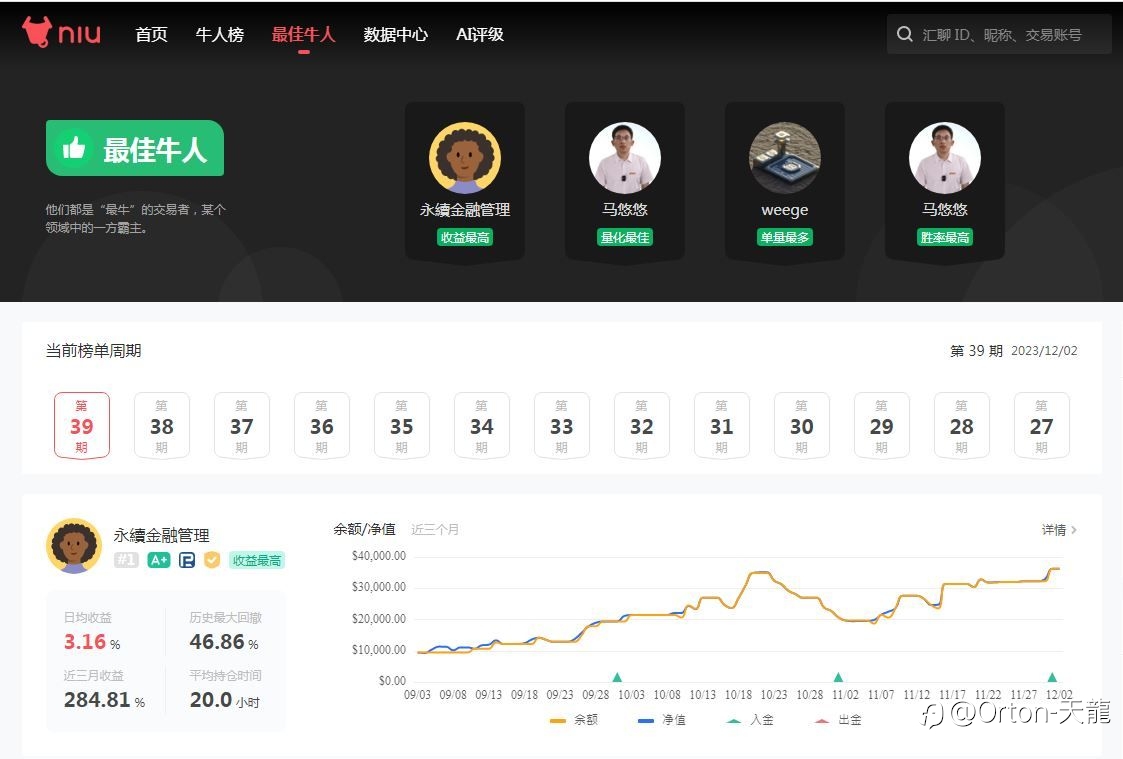Toggle 入金 markers in chart legend

(750, 720)
